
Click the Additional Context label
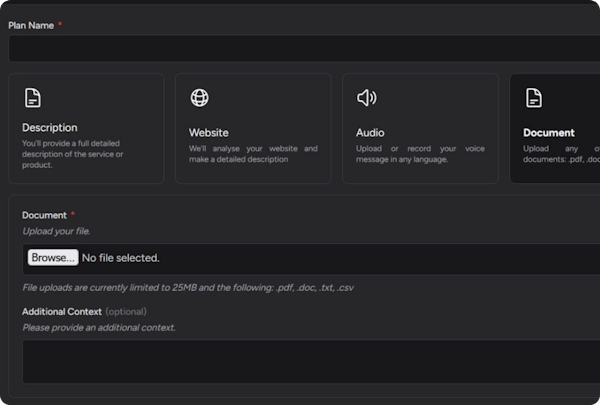coord(62,312)
